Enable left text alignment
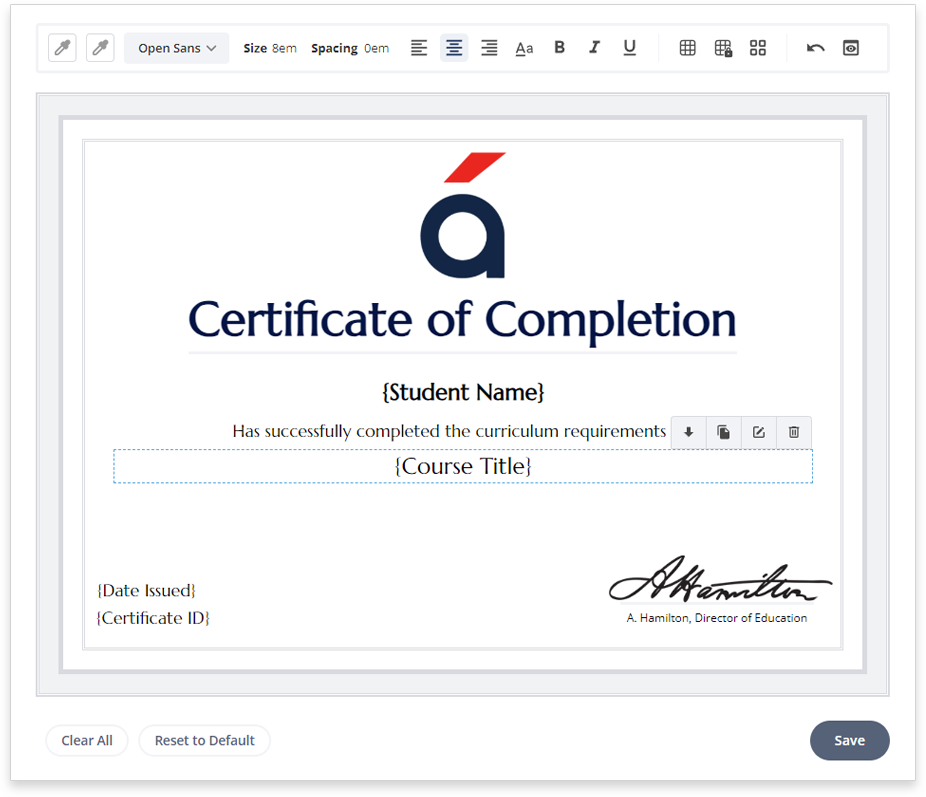The height and width of the screenshot is (797, 926). pos(419,47)
